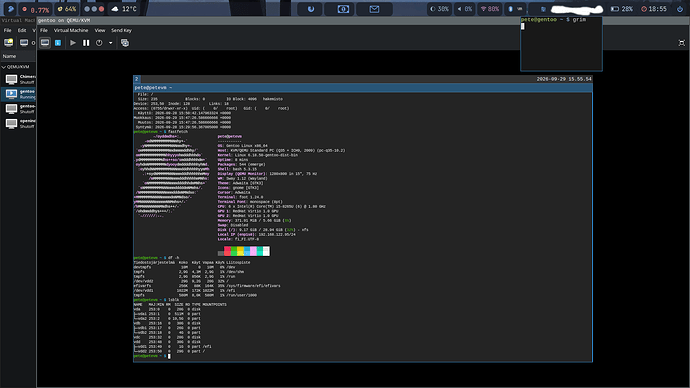
Task: Click the launcher icon on top bar
Action: pyautogui.click(x=11, y=9)
